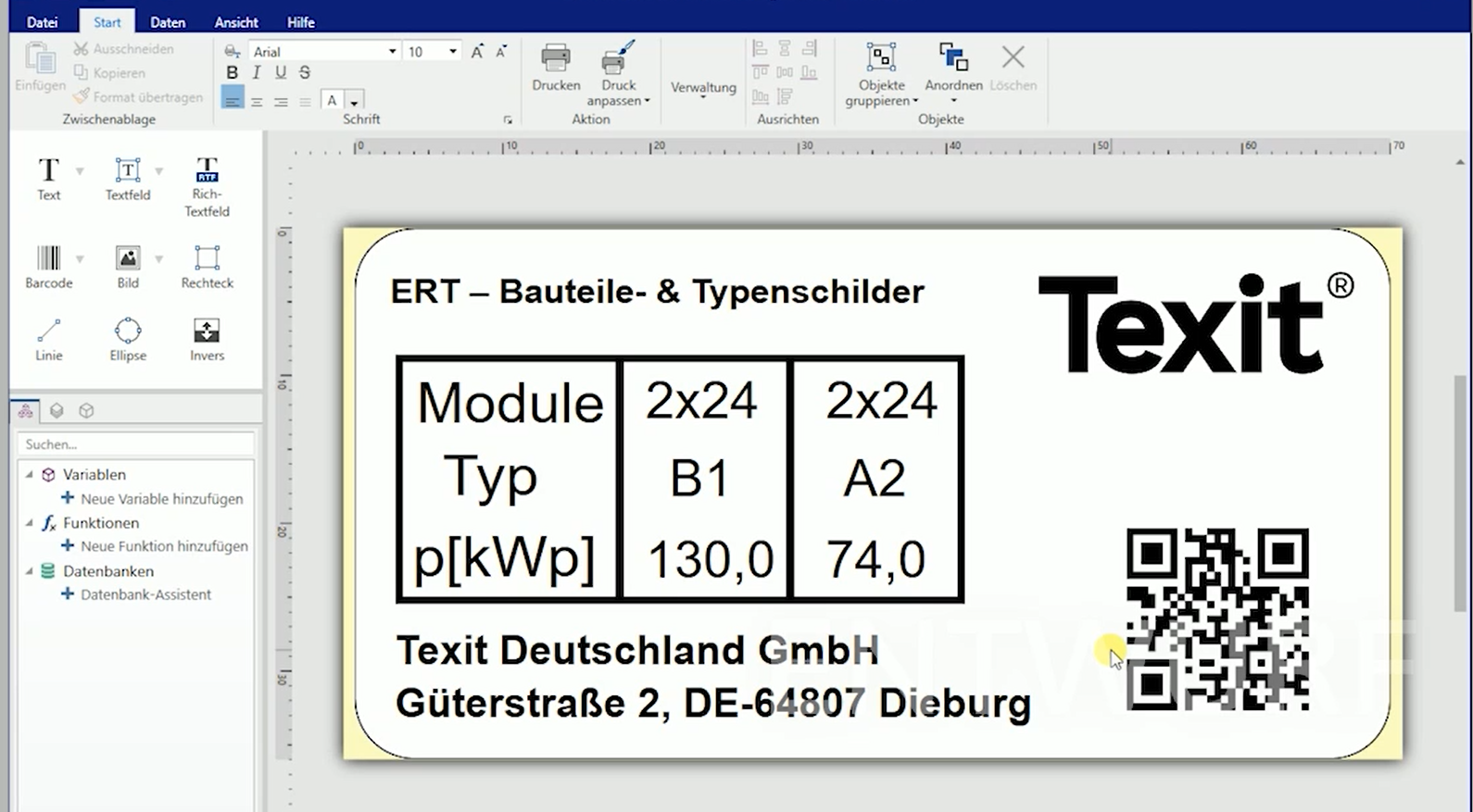Switch to the Start ribbon tab
This screenshot has width=1473, height=812.
pos(107,22)
